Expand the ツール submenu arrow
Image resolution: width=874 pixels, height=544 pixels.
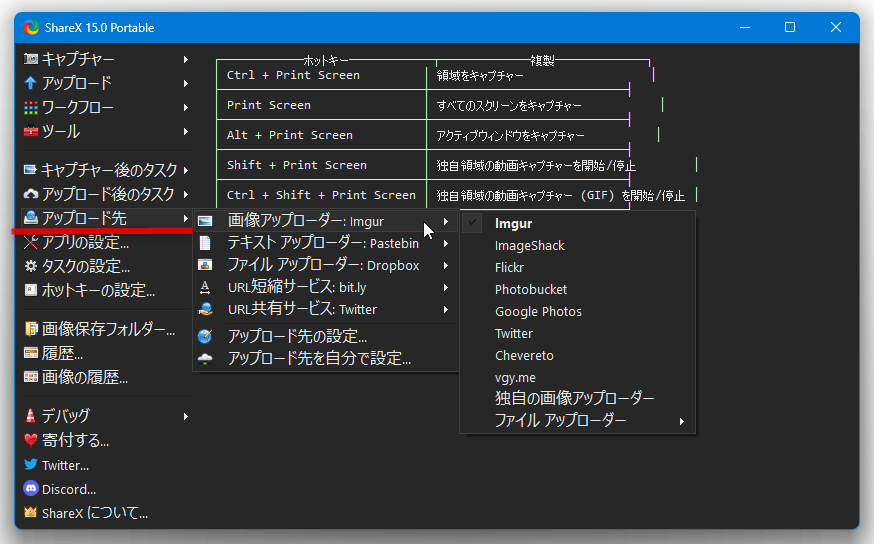186,132
